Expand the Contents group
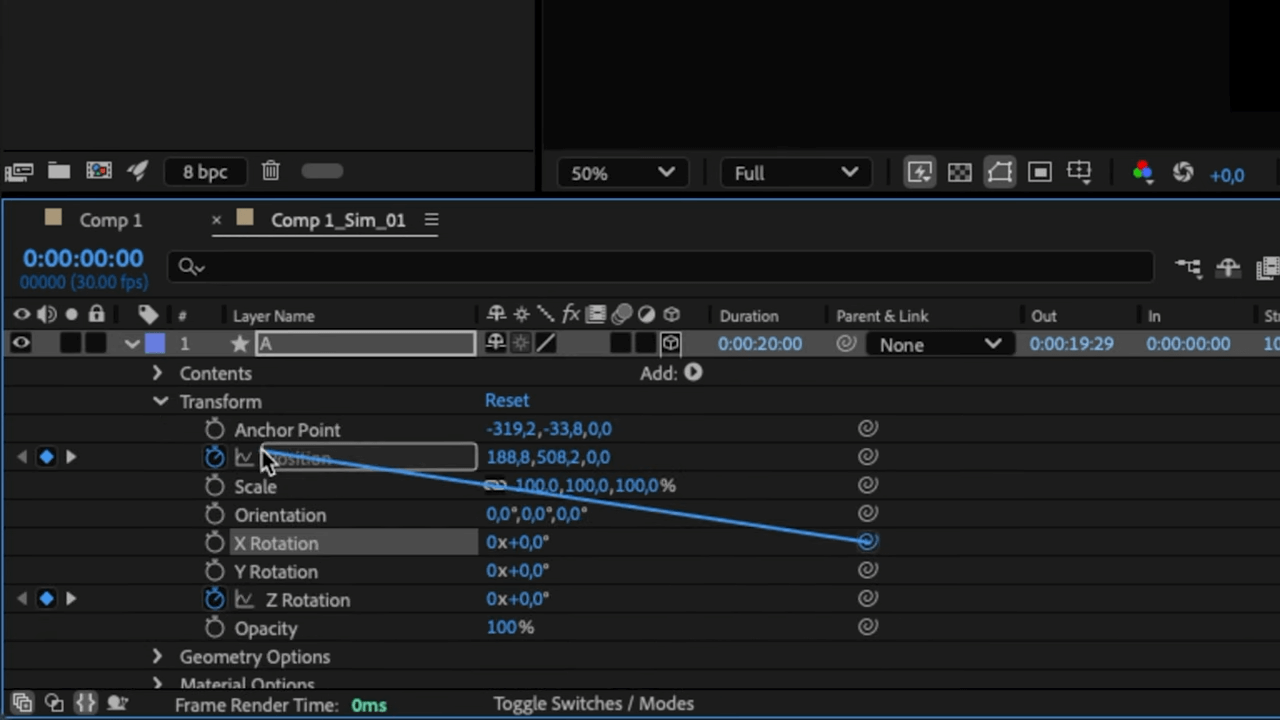This screenshot has height=720, width=1280. pos(157,373)
